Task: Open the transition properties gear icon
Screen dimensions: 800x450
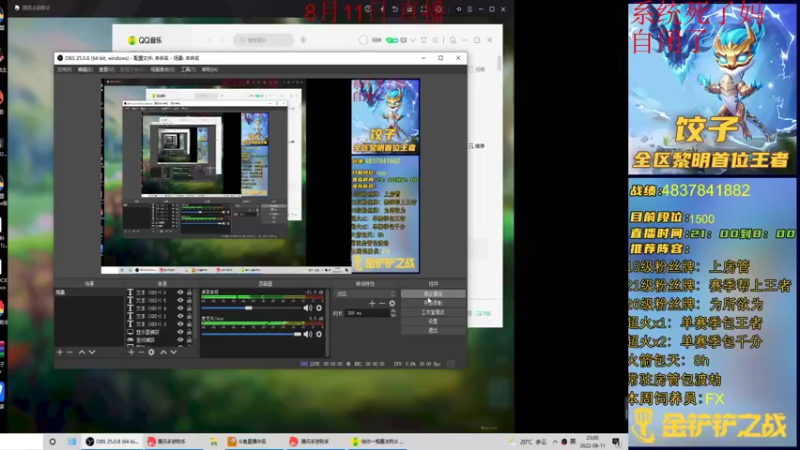Action: coord(392,304)
